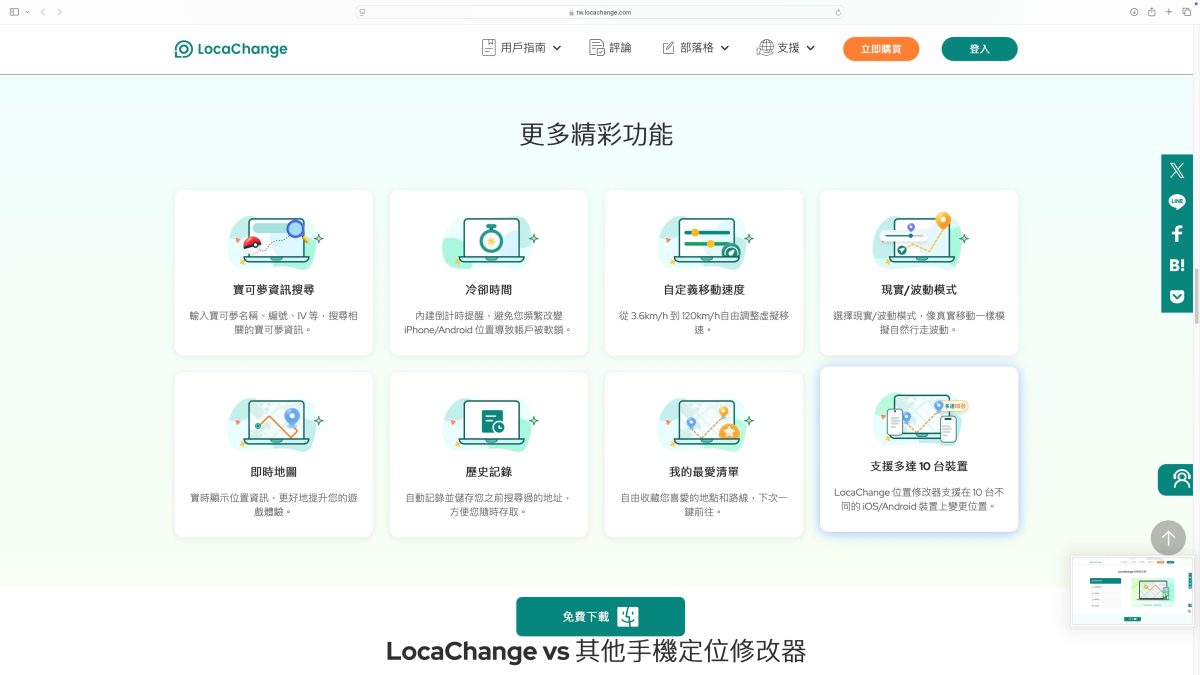Click the 評論 list icon
The image size is (1200, 675).
point(597,48)
